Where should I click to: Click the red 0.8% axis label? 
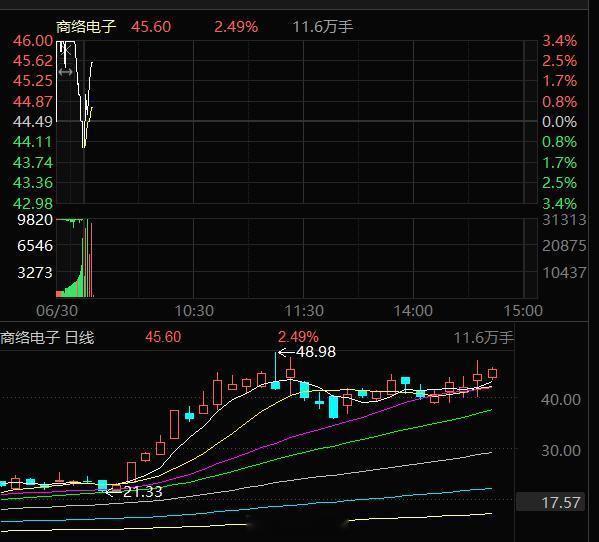[560, 102]
